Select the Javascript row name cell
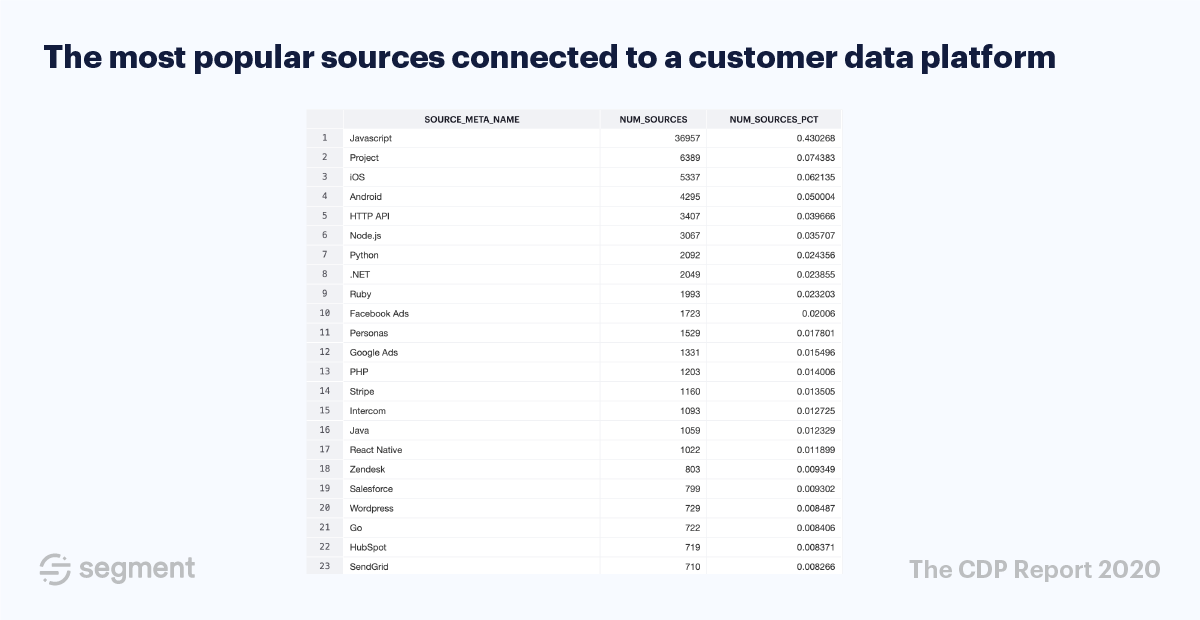Image resolution: width=1200 pixels, height=620 pixels. point(472,138)
